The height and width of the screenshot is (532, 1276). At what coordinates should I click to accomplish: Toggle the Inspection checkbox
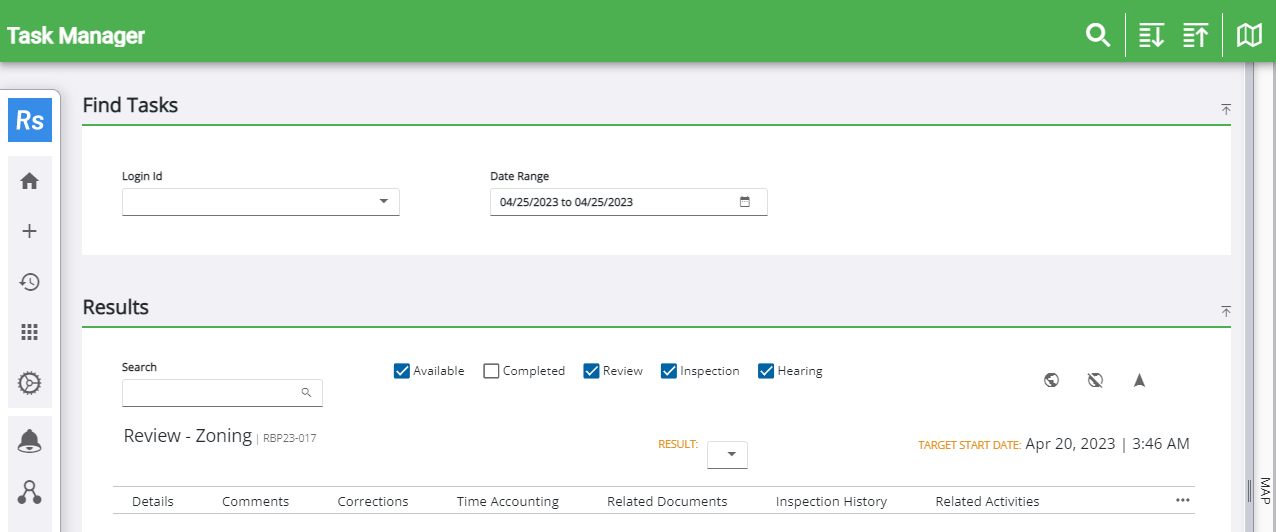(669, 371)
